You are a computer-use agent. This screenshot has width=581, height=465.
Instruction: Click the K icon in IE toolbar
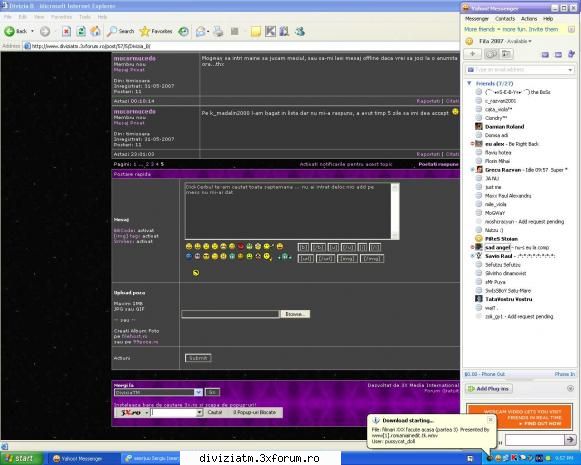[x=270, y=31]
